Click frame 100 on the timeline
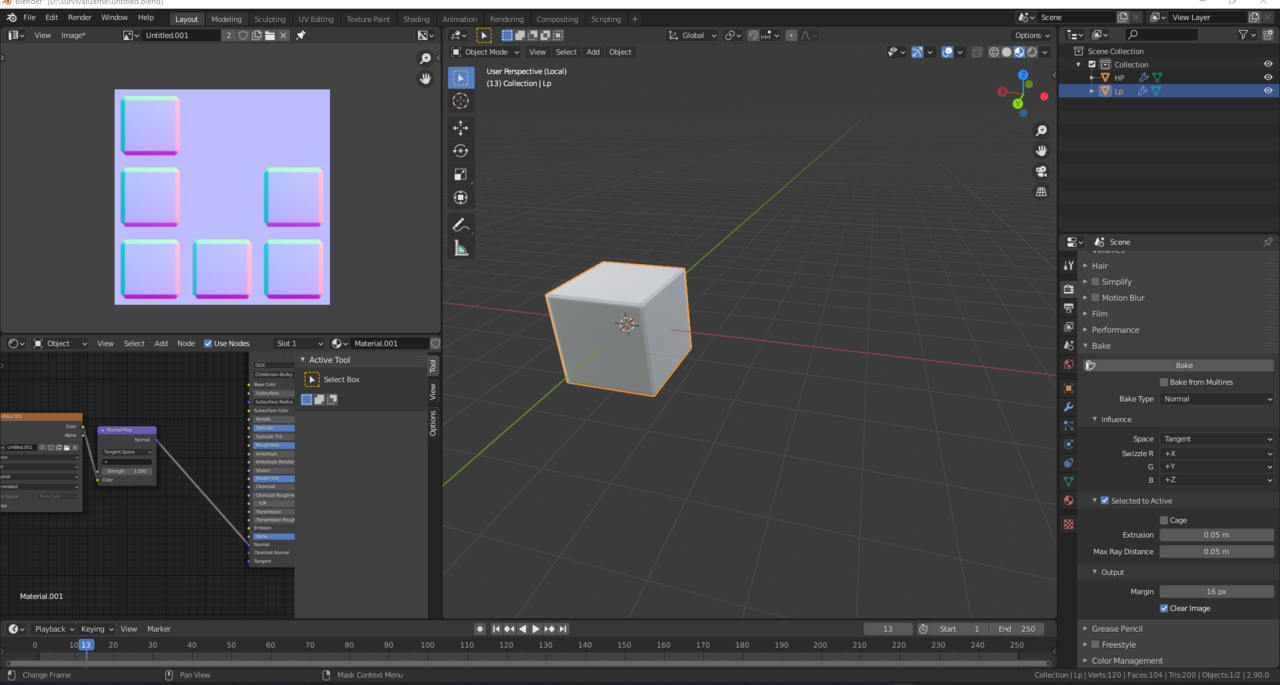Image resolution: width=1280 pixels, height=685 pixels. pos(428,645)
